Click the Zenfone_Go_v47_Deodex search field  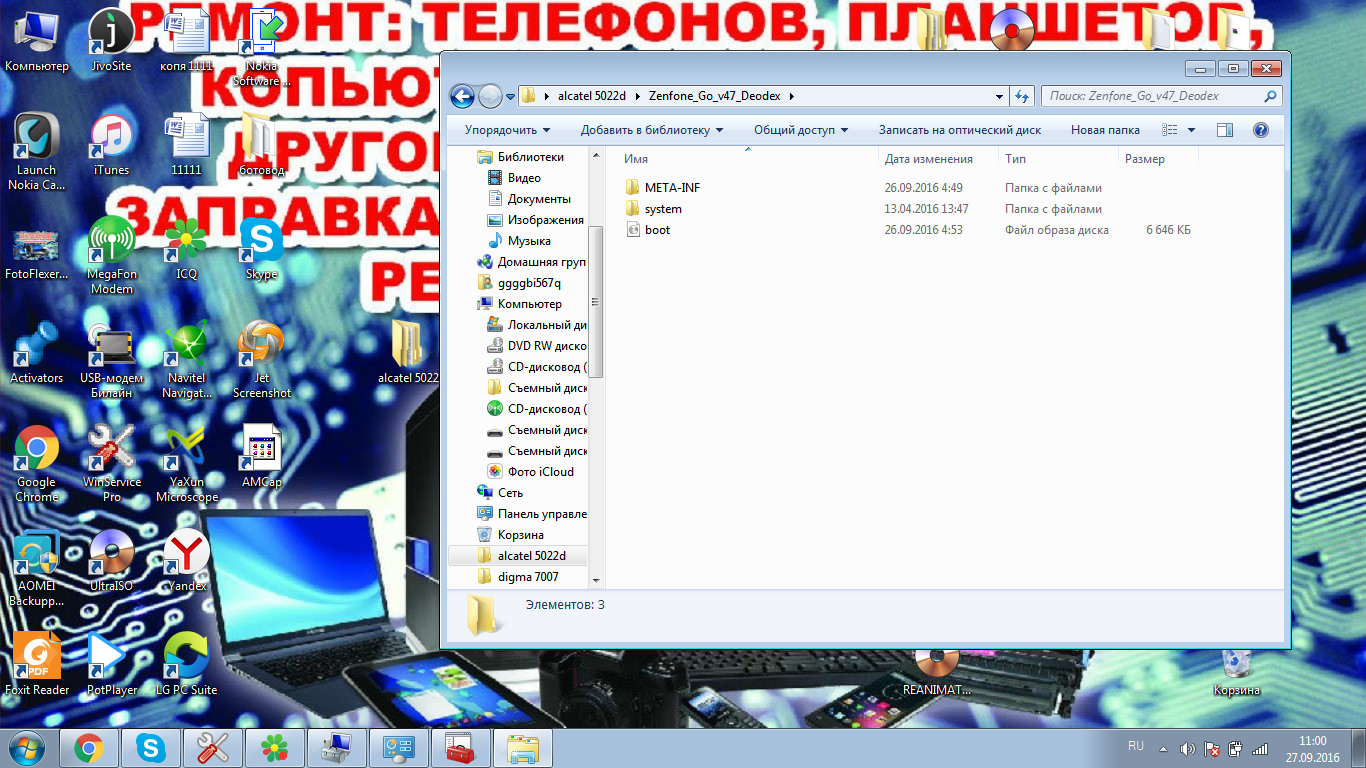(1153, 96)
